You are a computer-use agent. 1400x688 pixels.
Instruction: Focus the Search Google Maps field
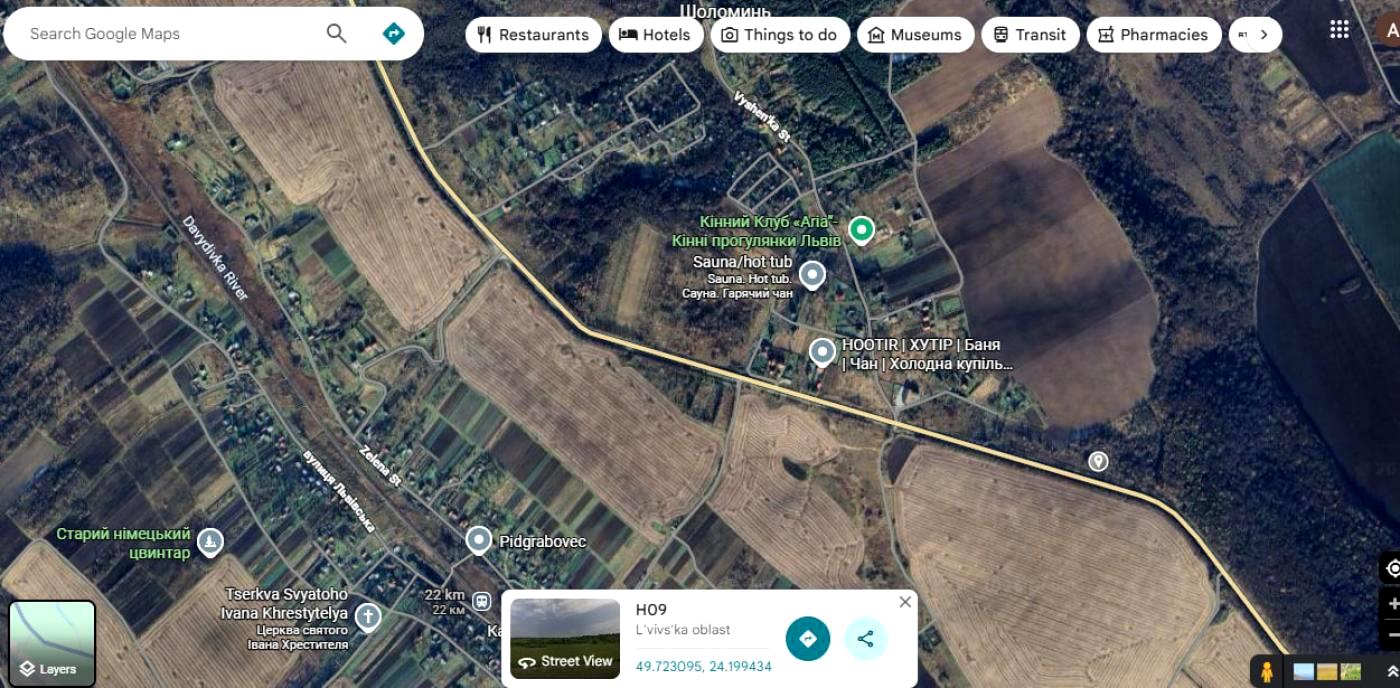[x=170, y=34]
